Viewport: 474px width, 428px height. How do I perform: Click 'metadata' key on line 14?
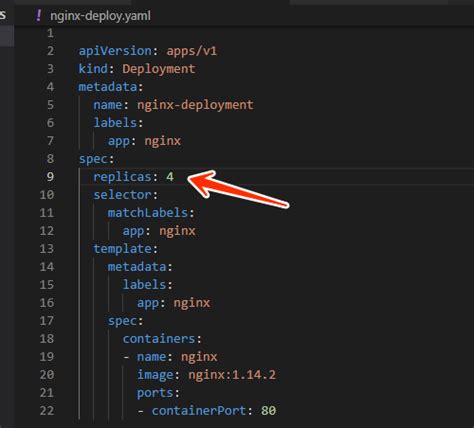tap(137, 267)
